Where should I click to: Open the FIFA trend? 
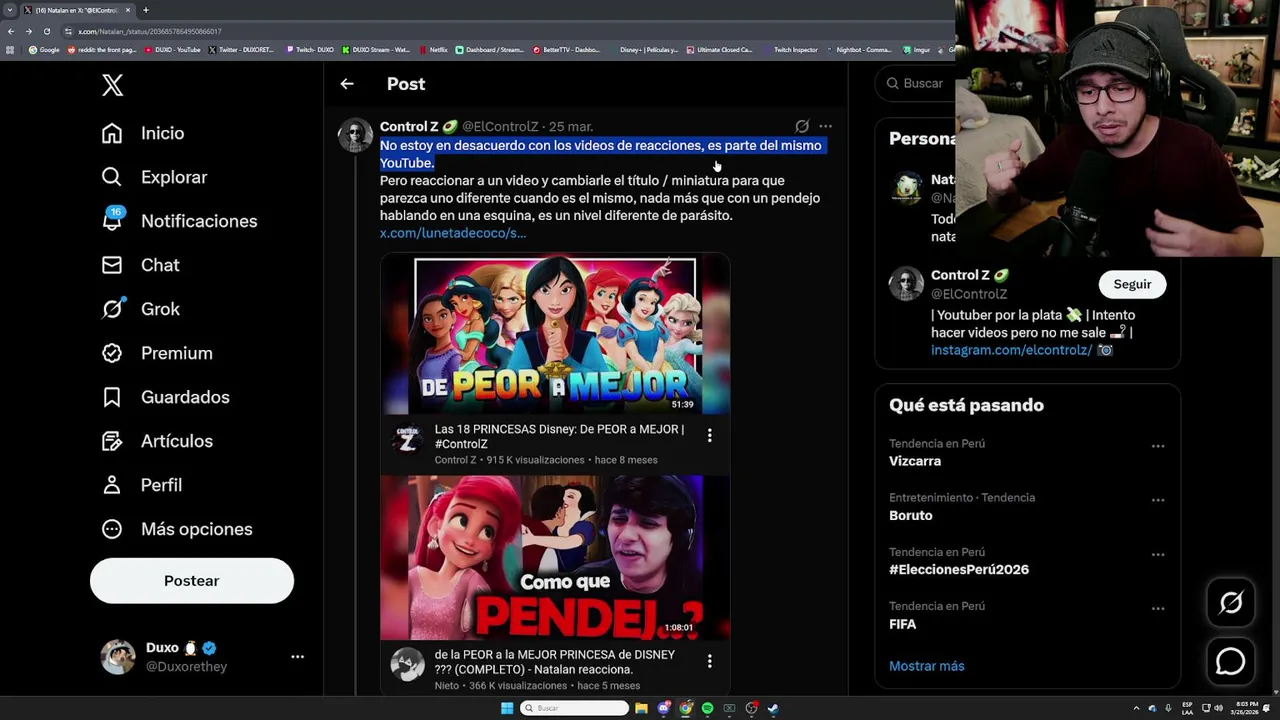coord(903,624)
